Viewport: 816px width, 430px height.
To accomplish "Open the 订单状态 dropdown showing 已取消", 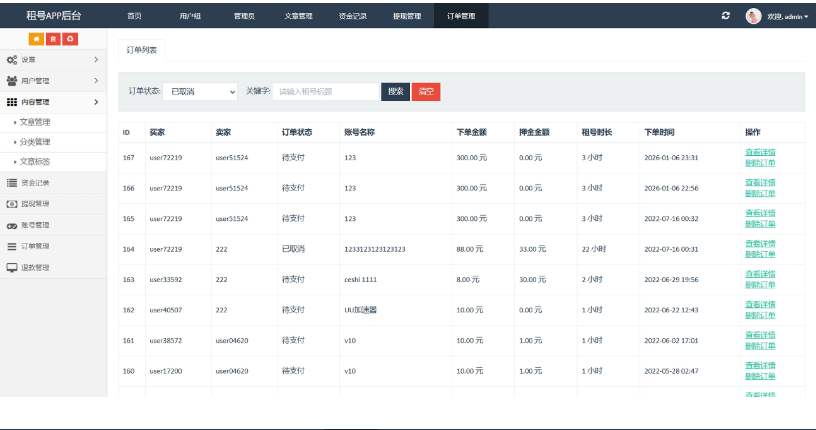I will coord(200,92).
